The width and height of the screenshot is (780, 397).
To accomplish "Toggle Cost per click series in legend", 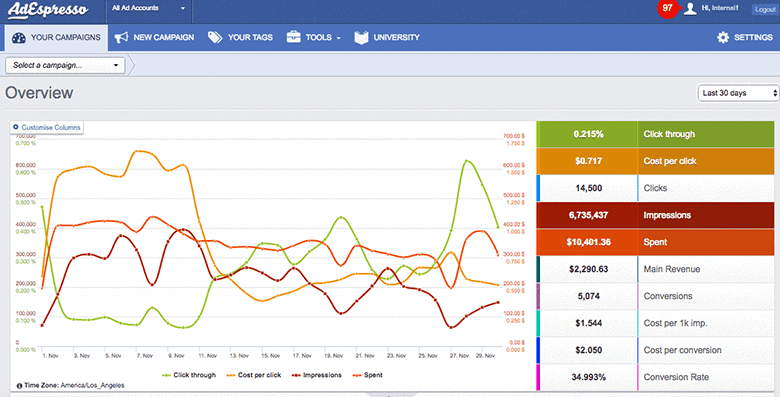I will coord(254,375).
